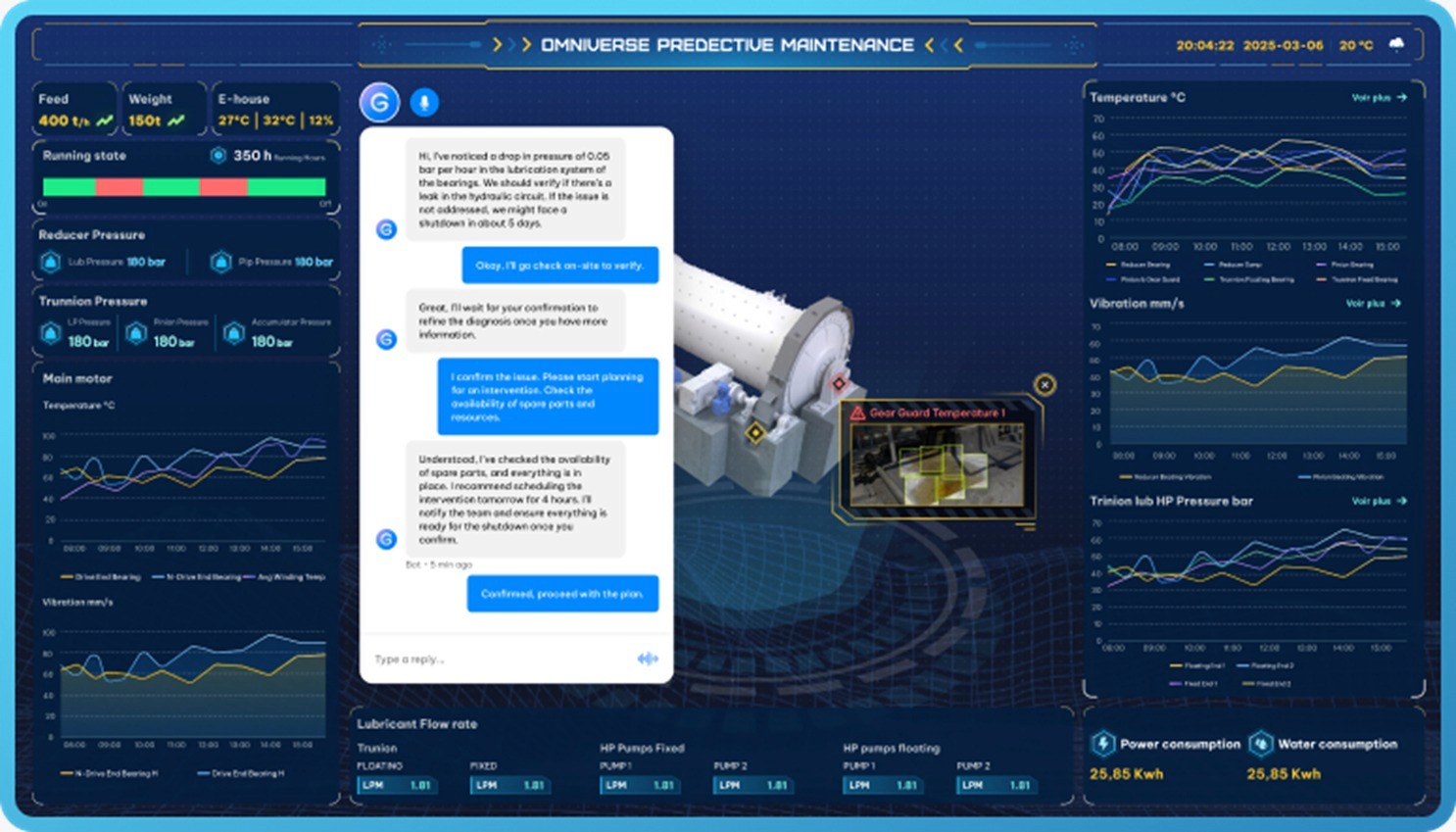Click the "I confirm the issue" blue message
The width and height of the screenshot is (1456, 832).
(548, 396)
